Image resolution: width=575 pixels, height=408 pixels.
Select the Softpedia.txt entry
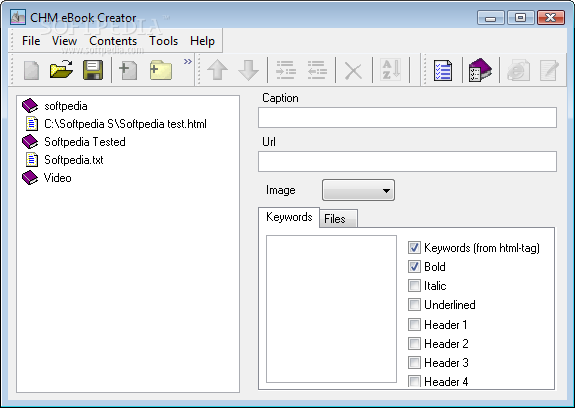pyautogui.click(x=74, y=160)
